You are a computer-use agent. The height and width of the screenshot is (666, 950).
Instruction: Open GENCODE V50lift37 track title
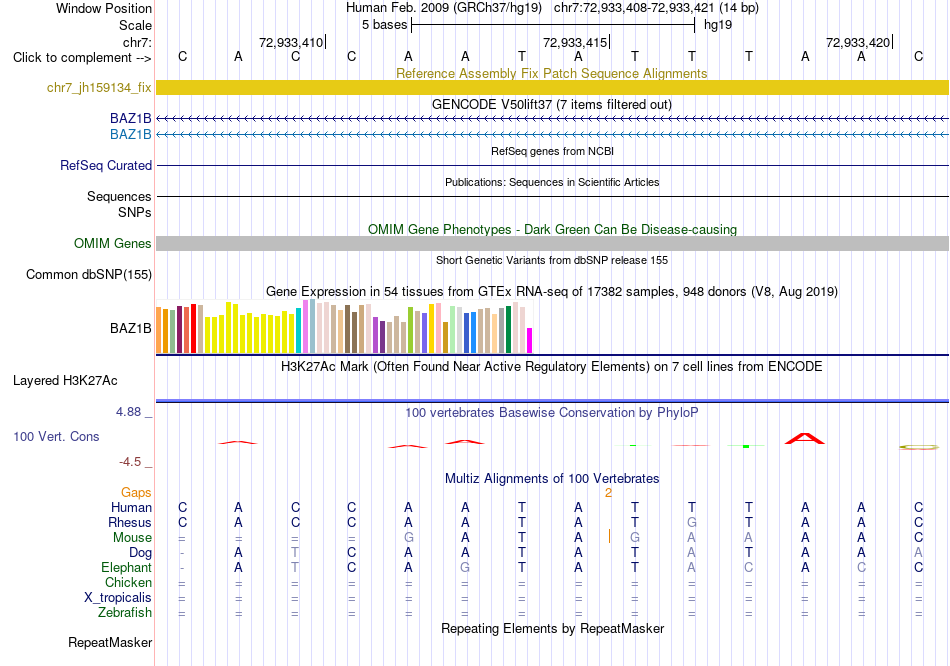pyautogui.click(x=552, y=104)
